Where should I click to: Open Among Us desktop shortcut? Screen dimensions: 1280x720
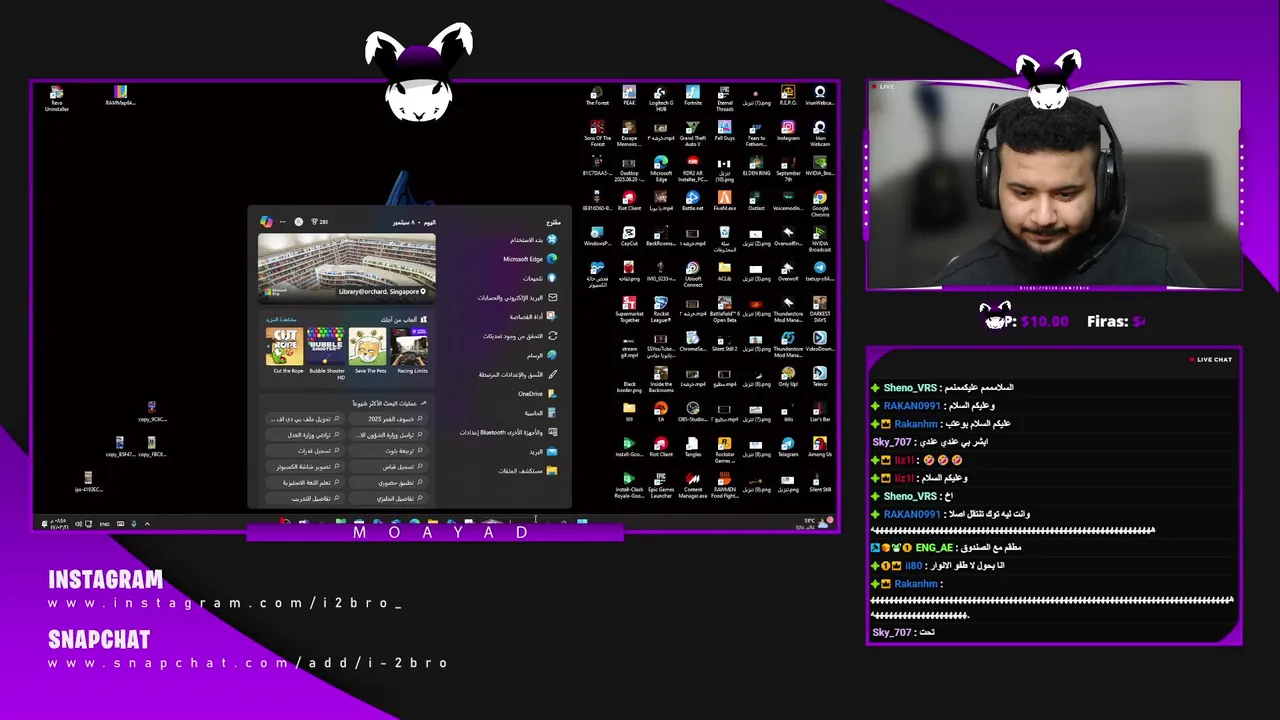[x=820, y=447]
